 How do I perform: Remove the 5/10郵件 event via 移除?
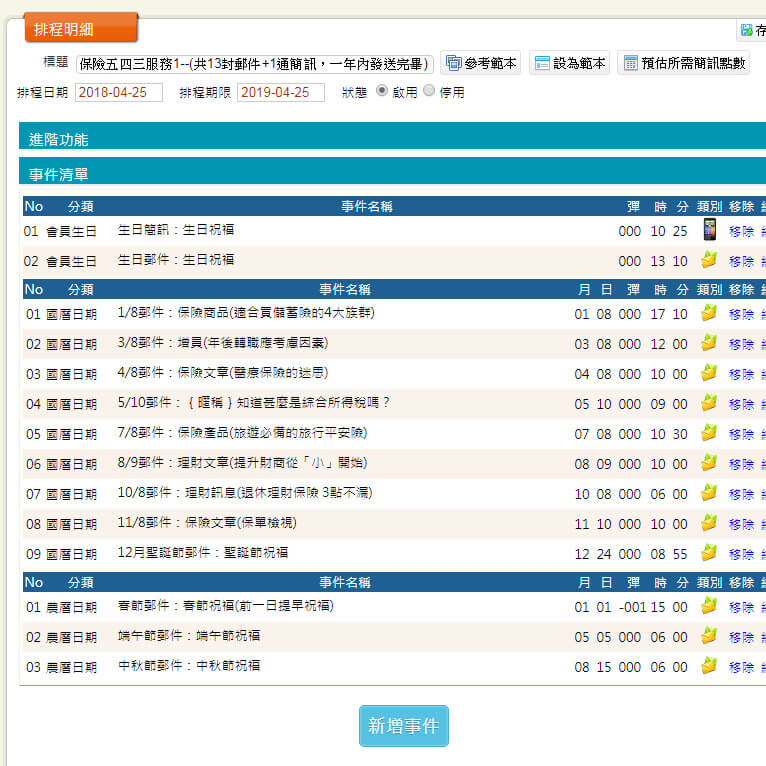(x=742, y=404)
